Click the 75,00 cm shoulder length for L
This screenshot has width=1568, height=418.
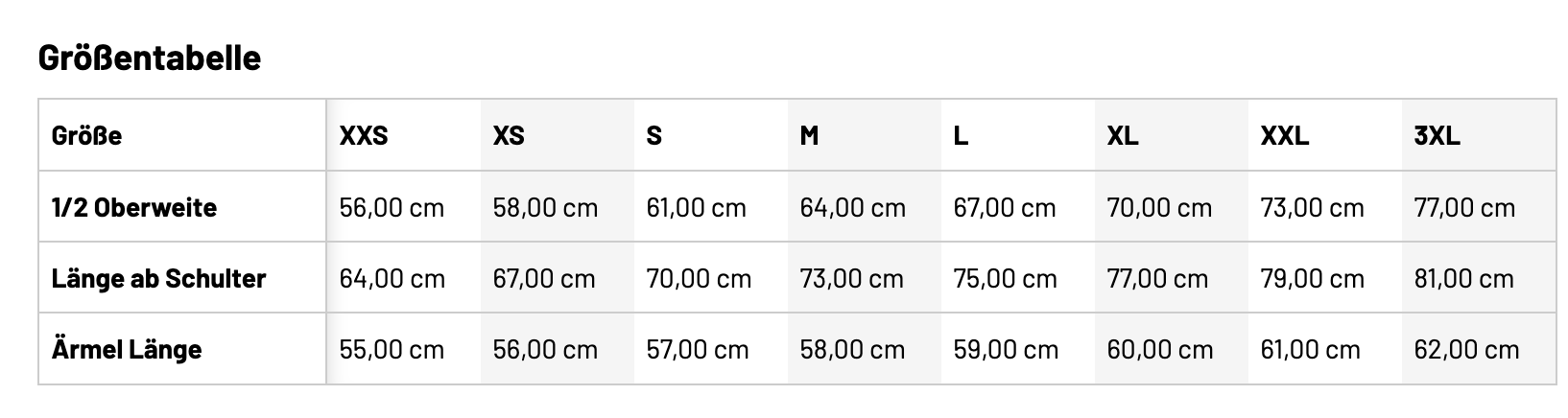1005,279
